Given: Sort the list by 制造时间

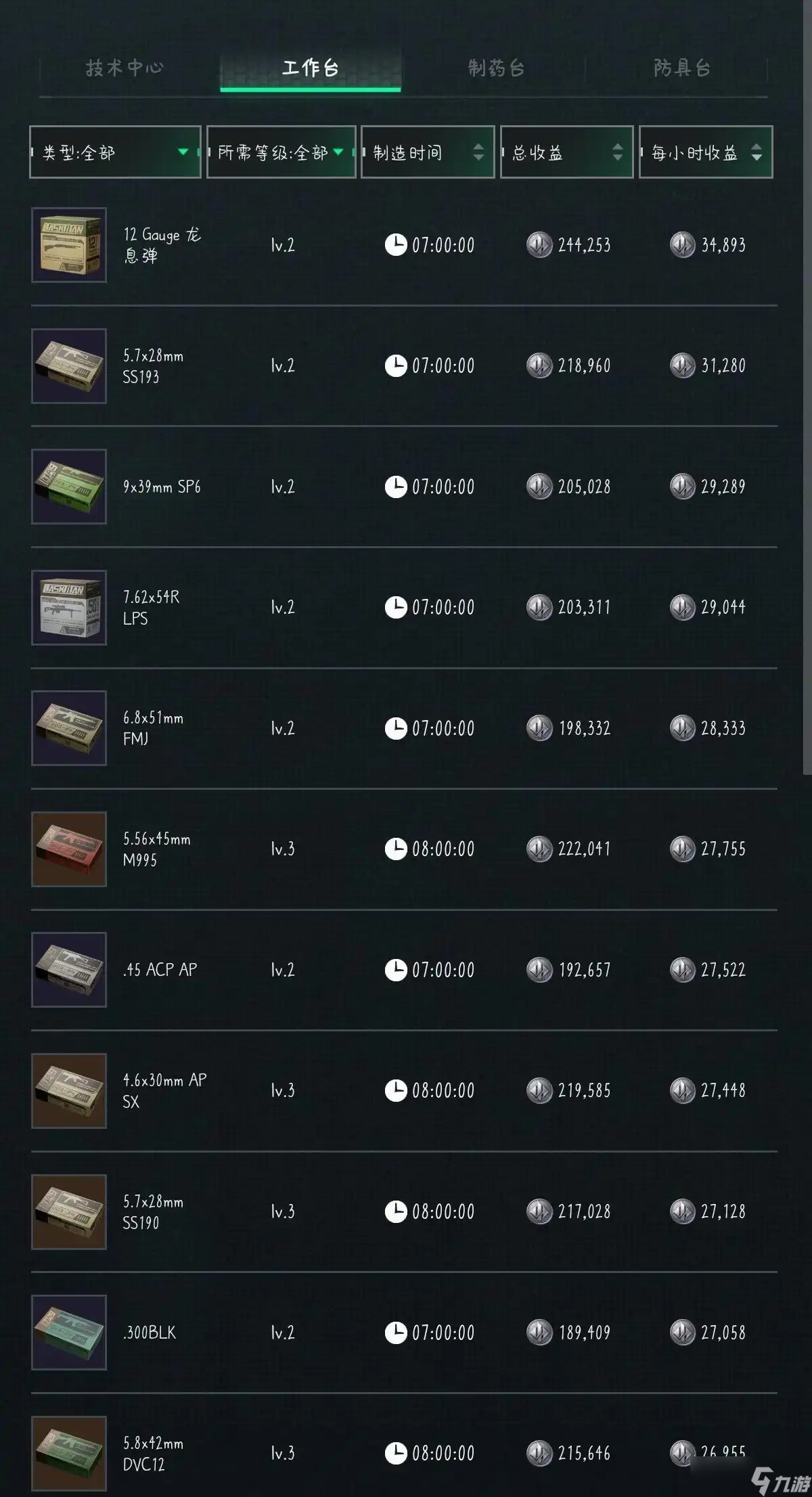Looking at the screenshot, I should coord(428,152).
